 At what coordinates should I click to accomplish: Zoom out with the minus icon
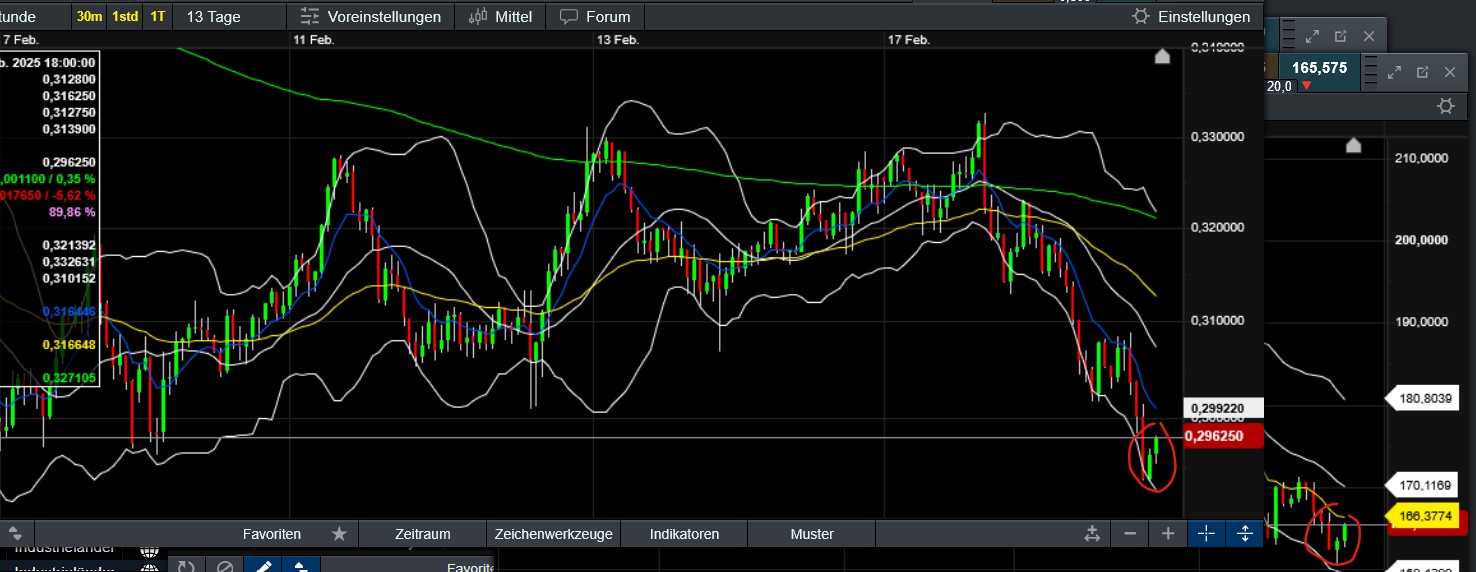(1130, 534)
